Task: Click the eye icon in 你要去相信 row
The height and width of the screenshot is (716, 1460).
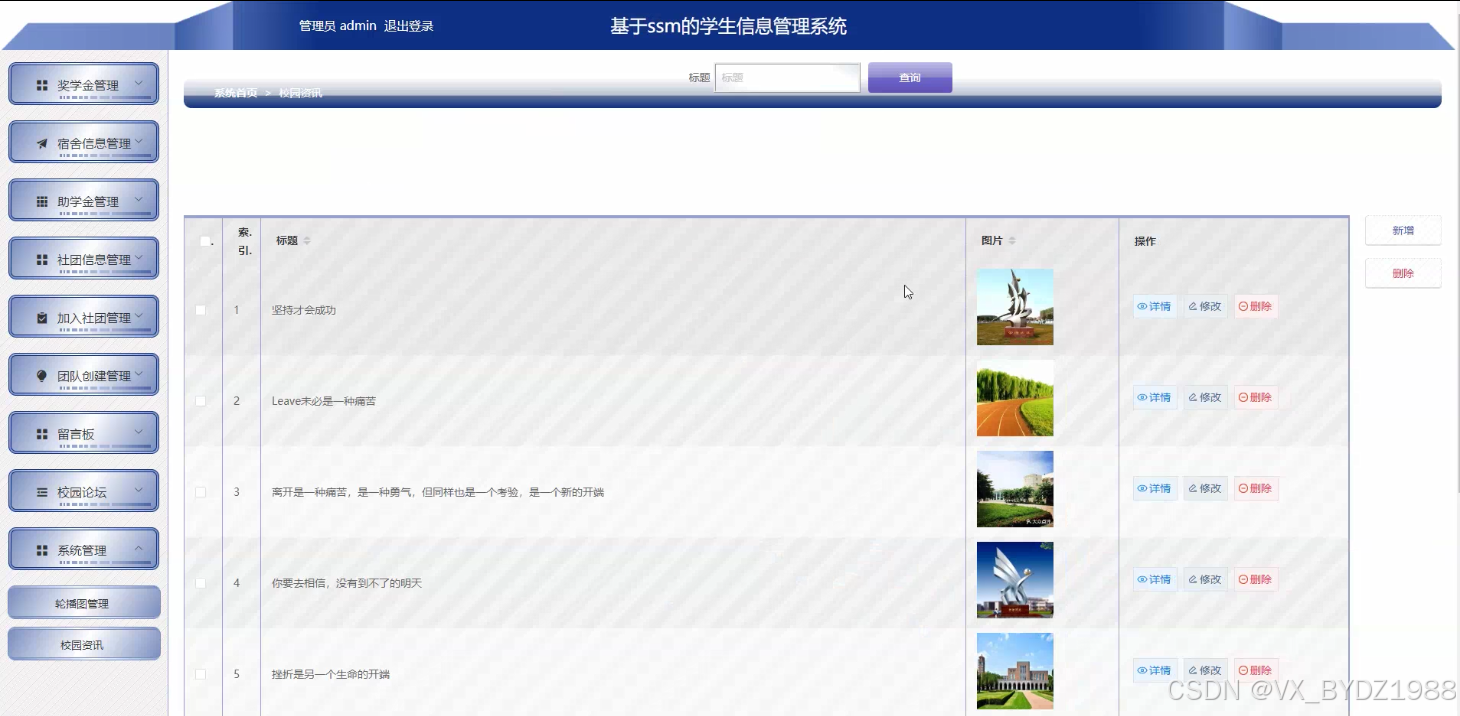Action: 1142,580
